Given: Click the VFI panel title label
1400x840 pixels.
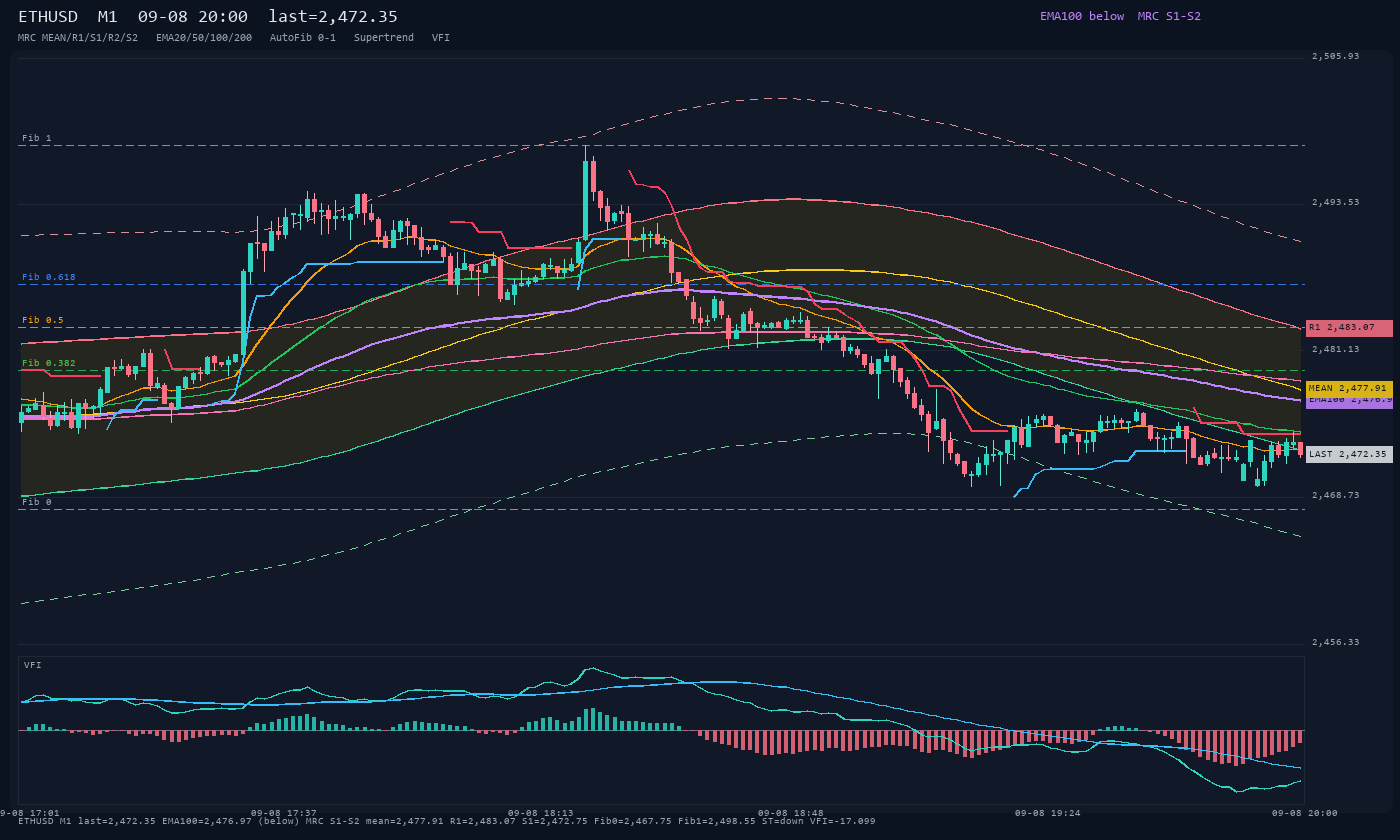Looking at the screenshot, I should coord(33,665).
